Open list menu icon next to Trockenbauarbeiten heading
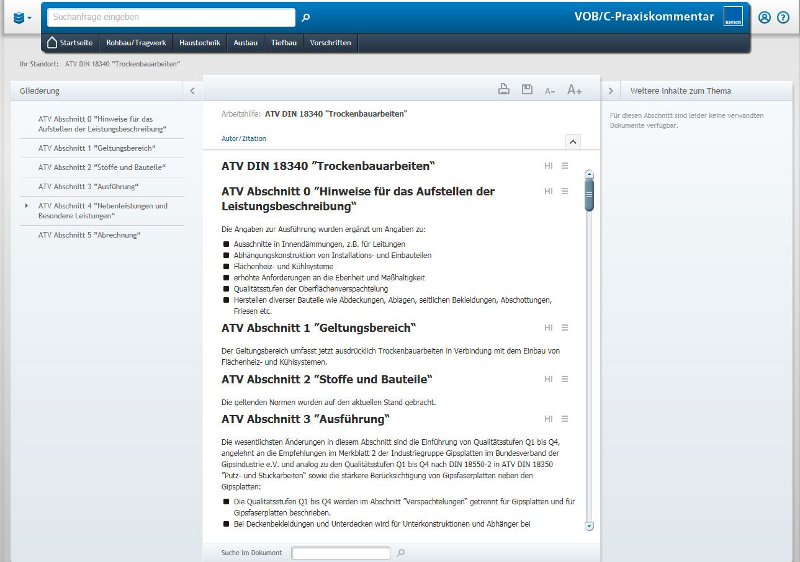 click(x=565, y=166)
